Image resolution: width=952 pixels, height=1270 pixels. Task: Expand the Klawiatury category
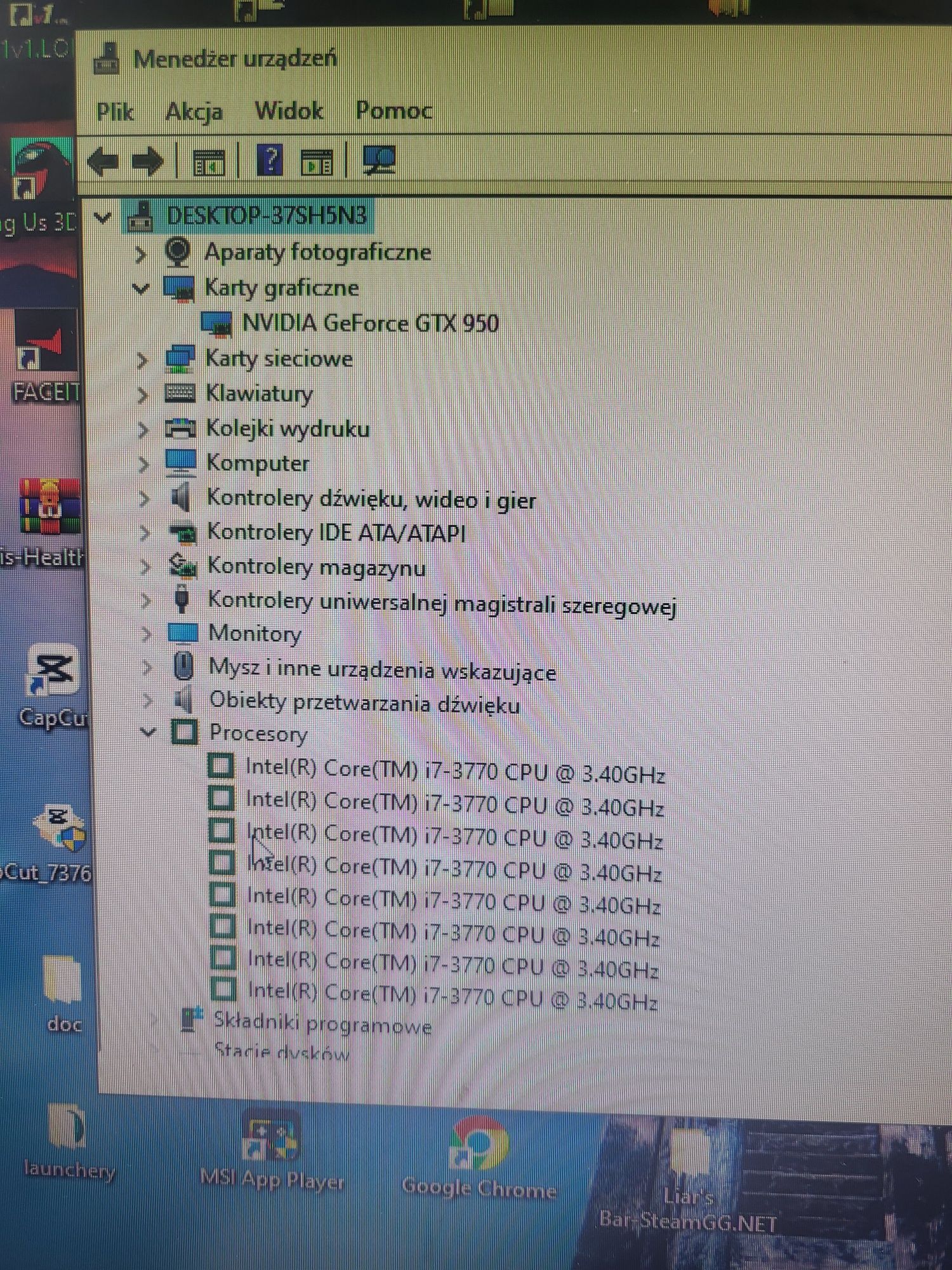click(x=143, y=396)
